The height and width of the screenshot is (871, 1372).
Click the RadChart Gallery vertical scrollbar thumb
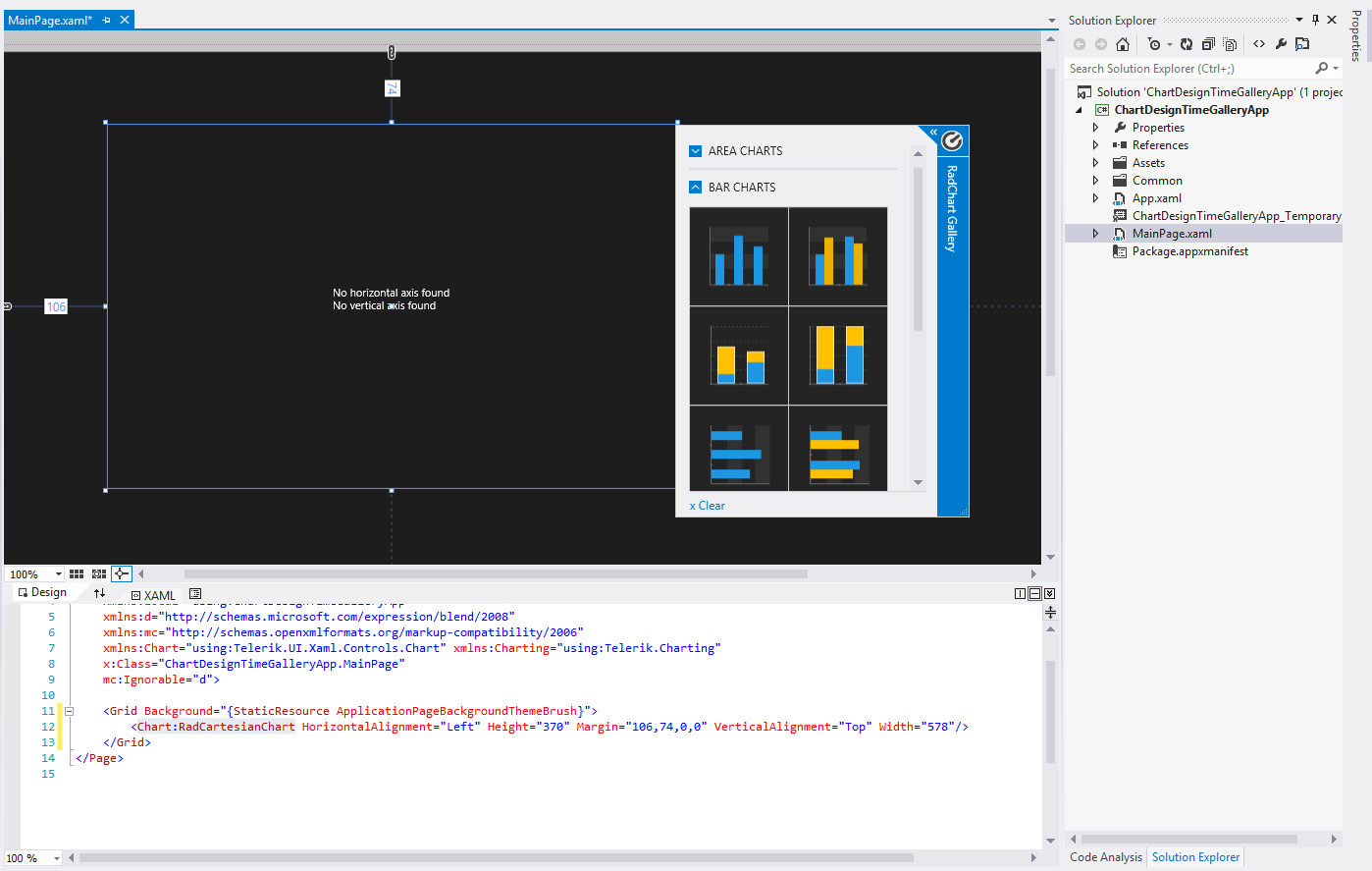coord(919,249)
